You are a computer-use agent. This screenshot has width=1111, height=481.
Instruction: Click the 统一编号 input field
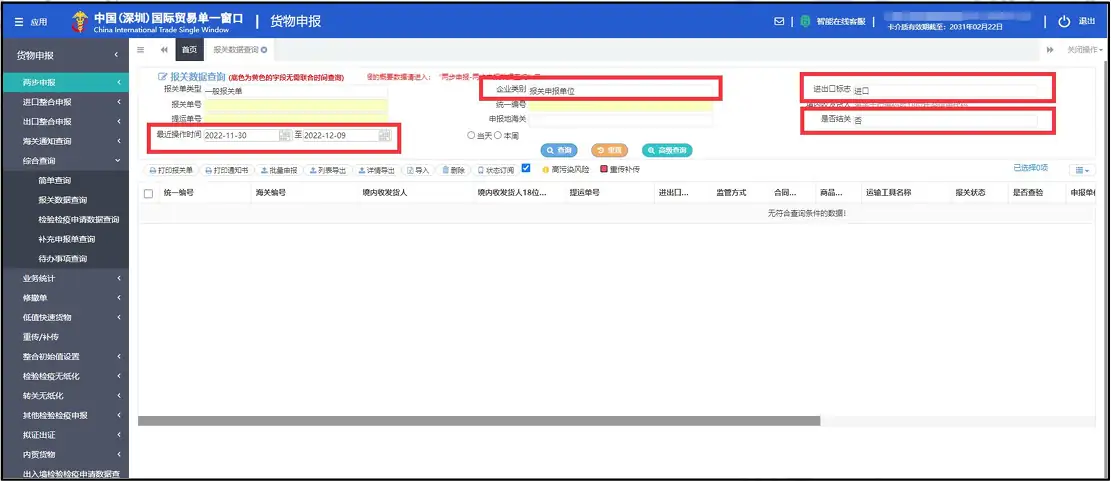621,106
